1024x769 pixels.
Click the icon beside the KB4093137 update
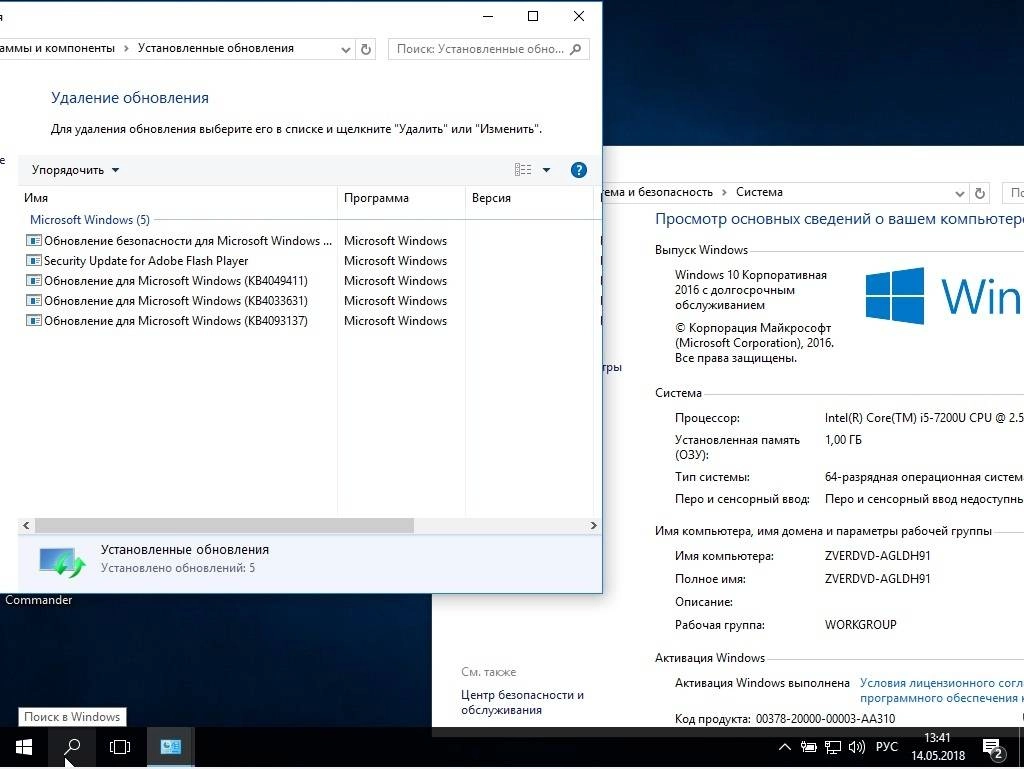tap(33, 321)
